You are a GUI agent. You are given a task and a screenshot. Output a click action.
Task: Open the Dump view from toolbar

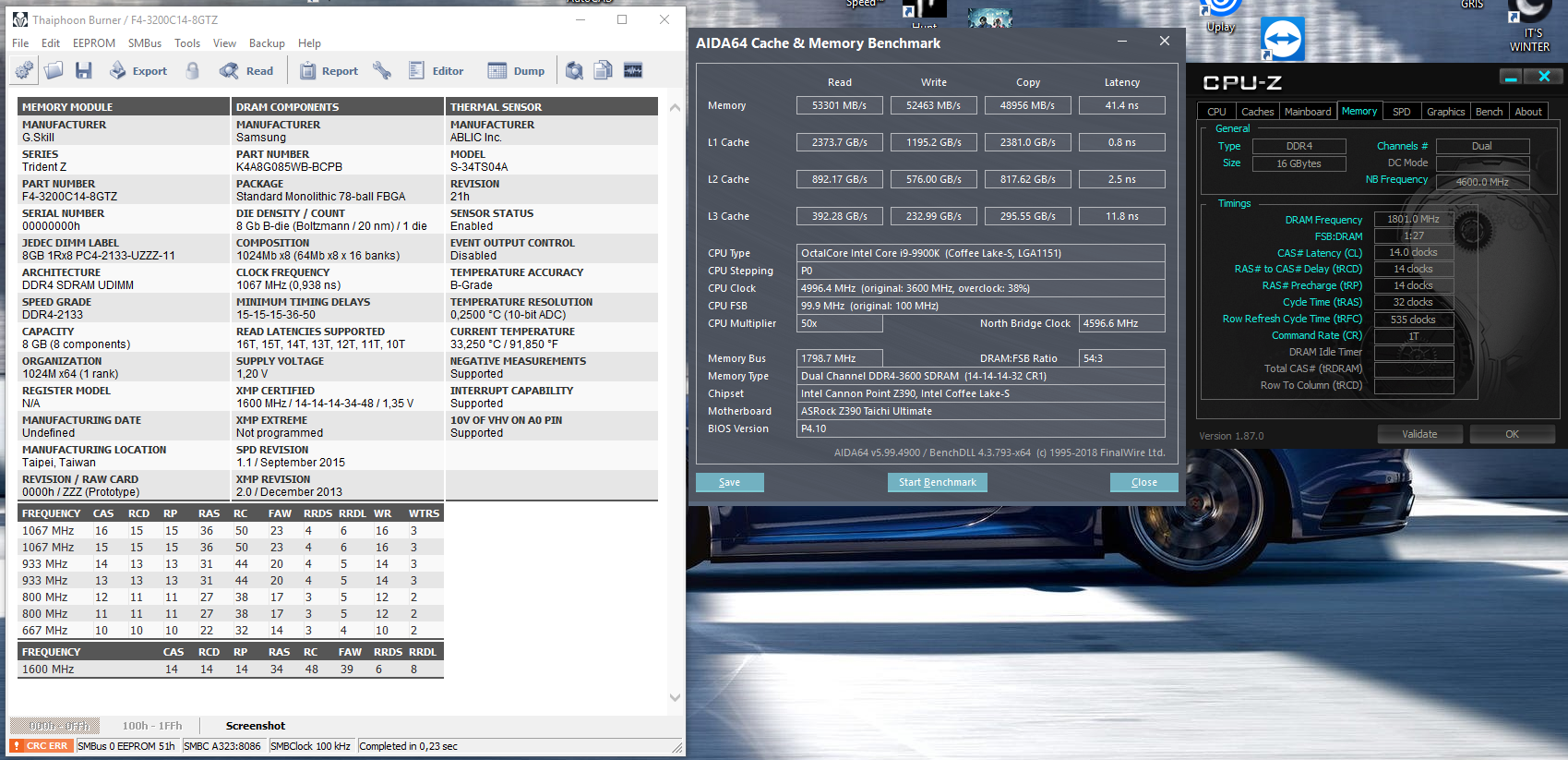pyautogui.click(x=516, y=70)
